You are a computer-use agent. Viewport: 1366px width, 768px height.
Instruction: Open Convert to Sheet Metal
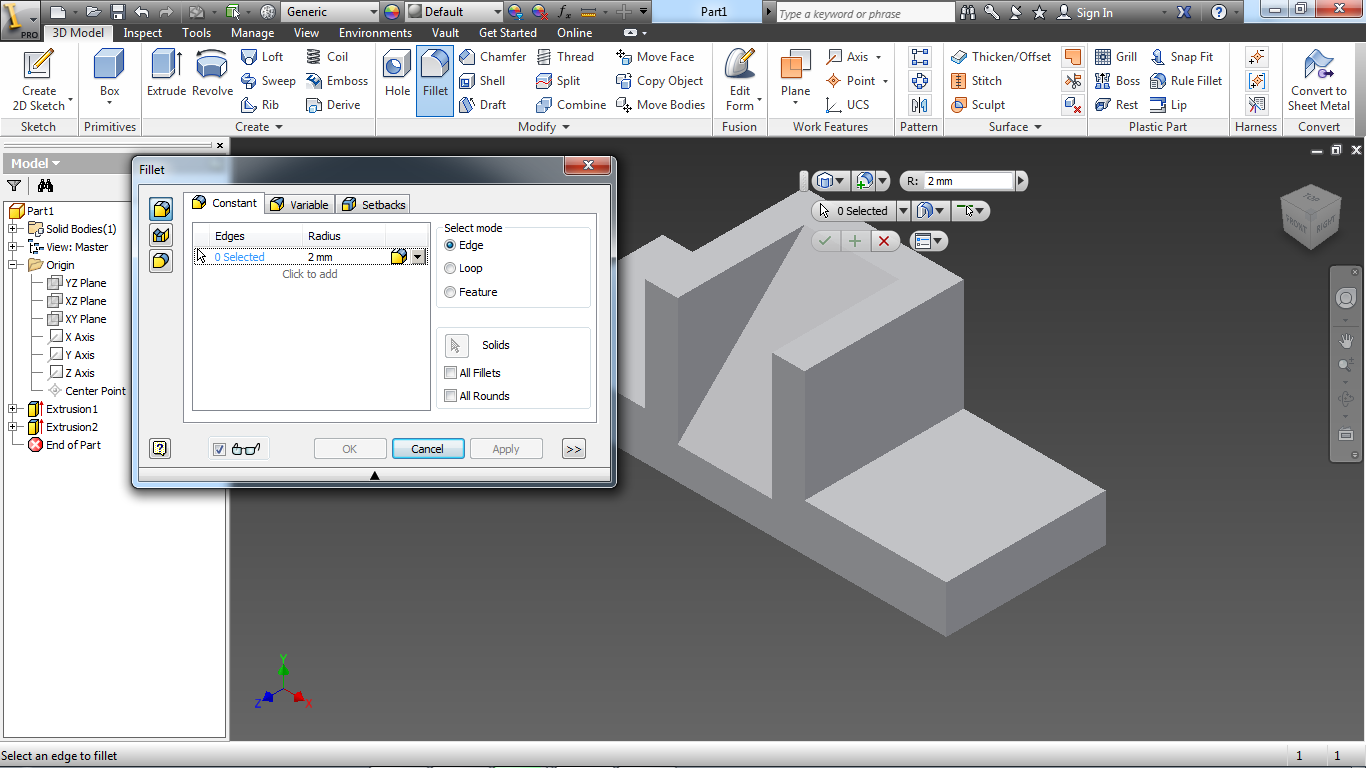tap(1318, 80)
